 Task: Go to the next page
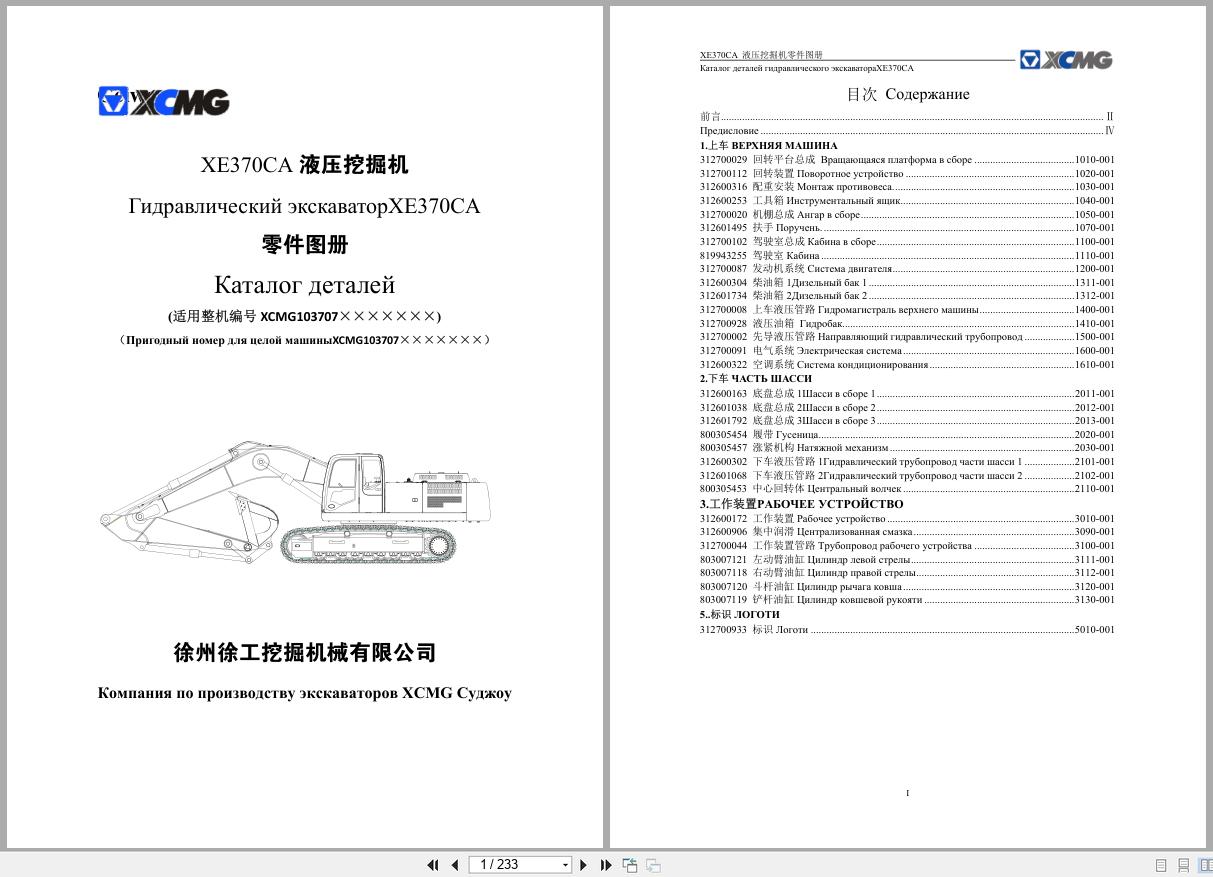[x=583, y=864]
